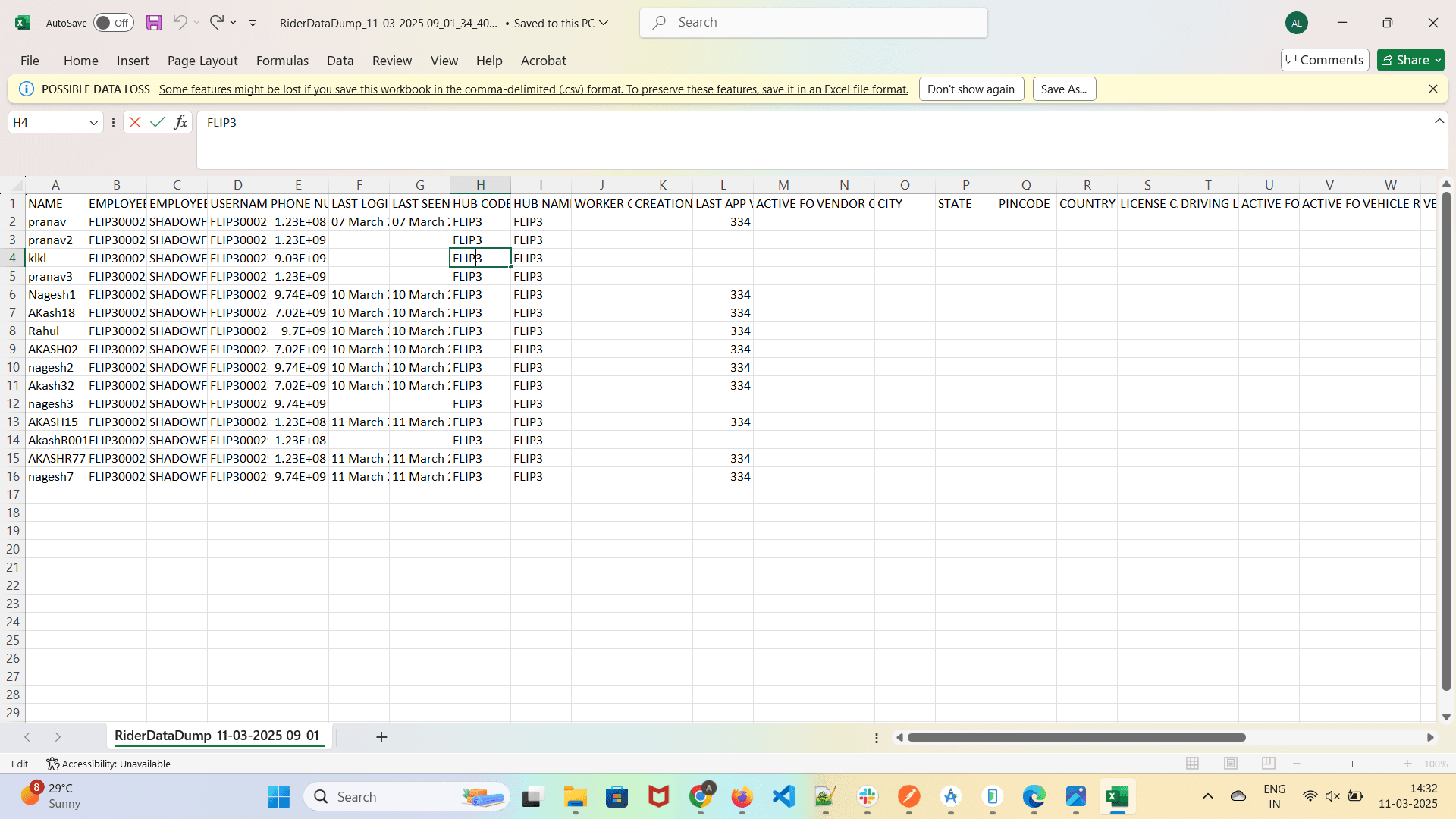Screen dimensions: 1456x819
Task: Switch to the Home ribbon tab
Action: click(x=80, y=61)
